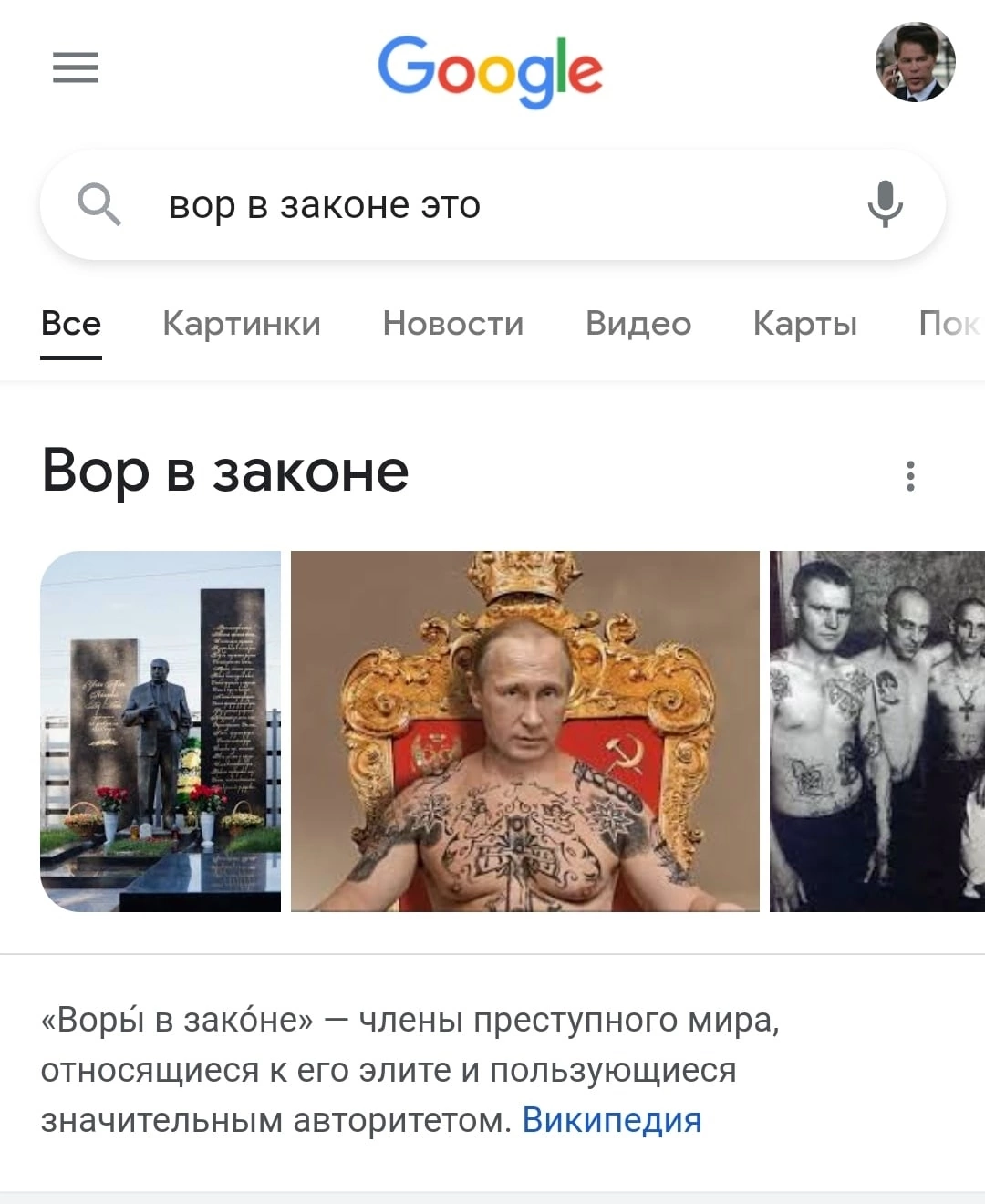Tap the «Воры́ в зако́не» bold quoted term
Image resolution: width=985 pixels, height=1204 pixels.
pyautogui.click(x=177, y=1020)
